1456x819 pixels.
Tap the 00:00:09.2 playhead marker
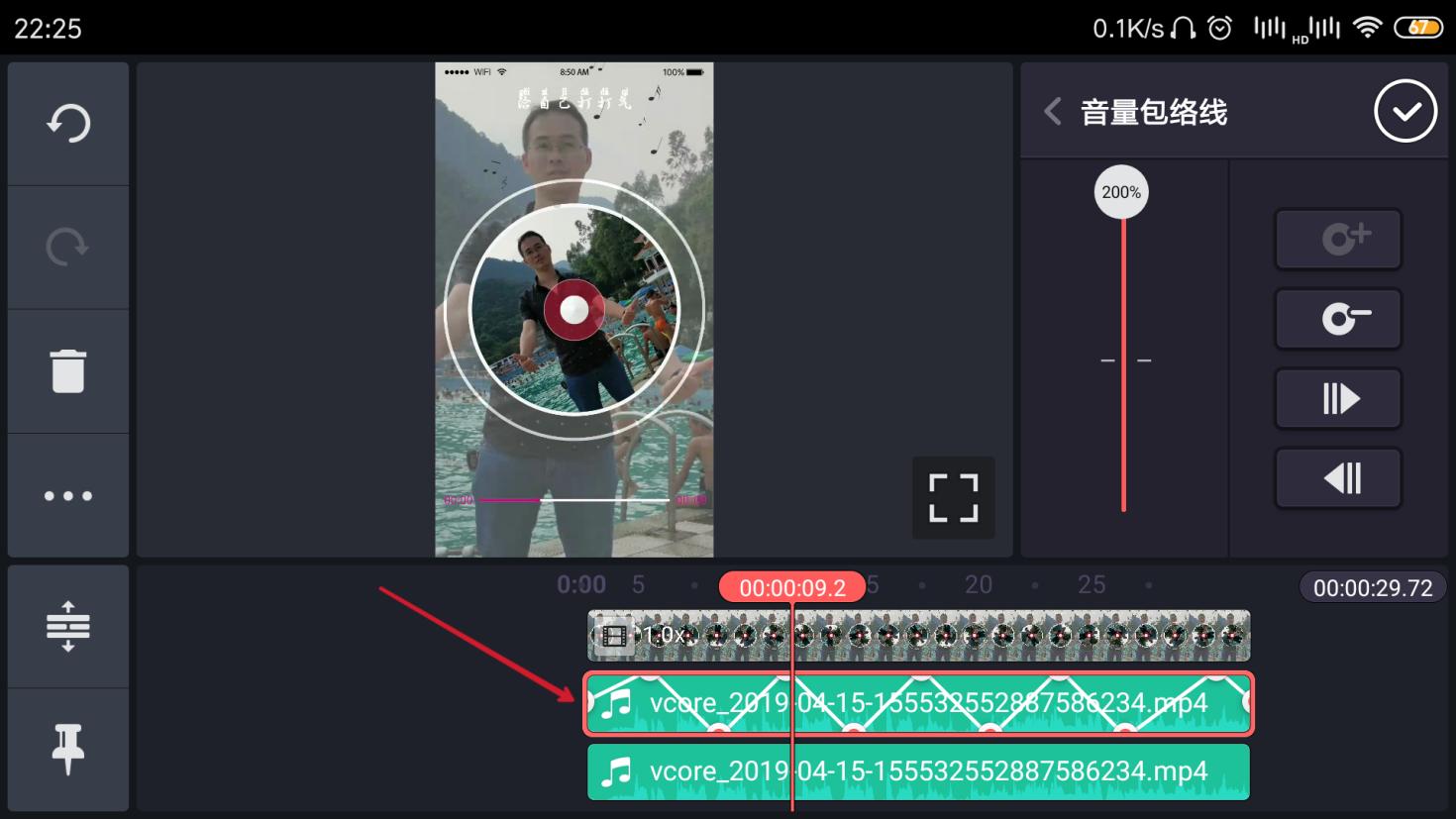click(x=791, y=587)
